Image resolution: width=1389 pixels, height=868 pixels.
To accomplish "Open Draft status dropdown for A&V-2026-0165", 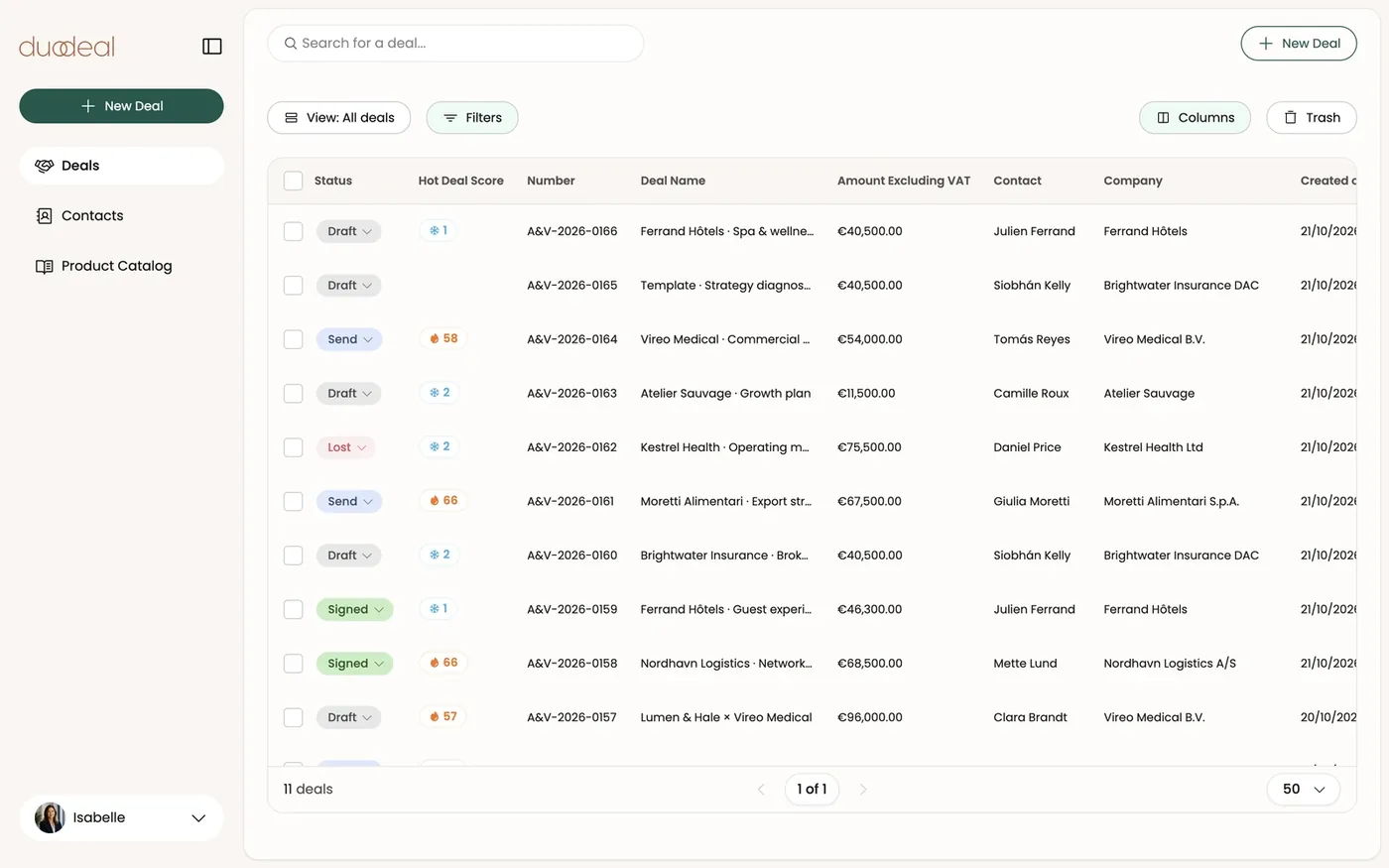I will tap(349, 286).
